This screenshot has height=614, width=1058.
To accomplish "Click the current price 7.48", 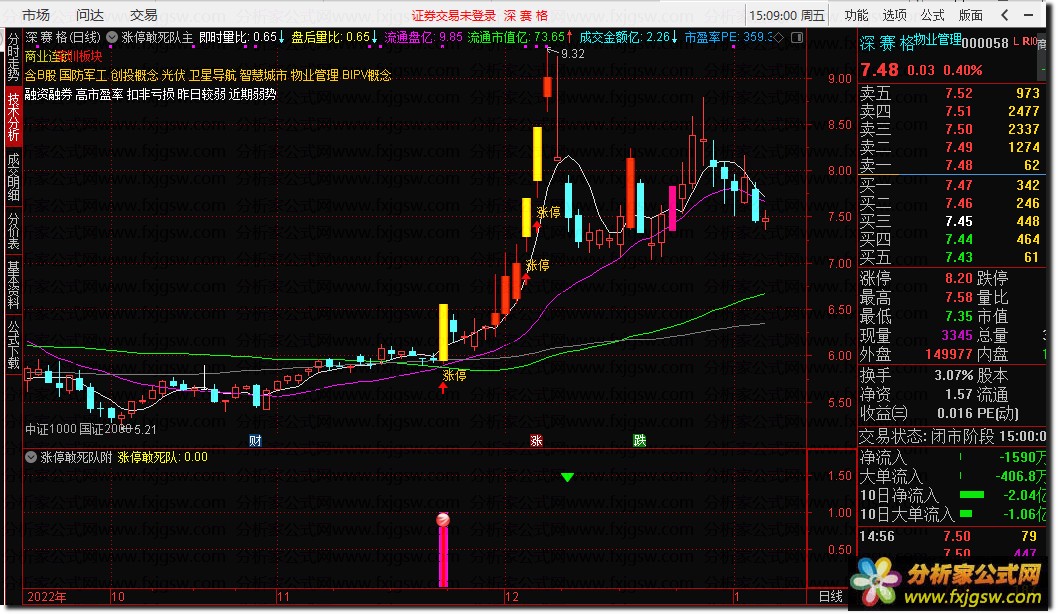I will (879, 69).
